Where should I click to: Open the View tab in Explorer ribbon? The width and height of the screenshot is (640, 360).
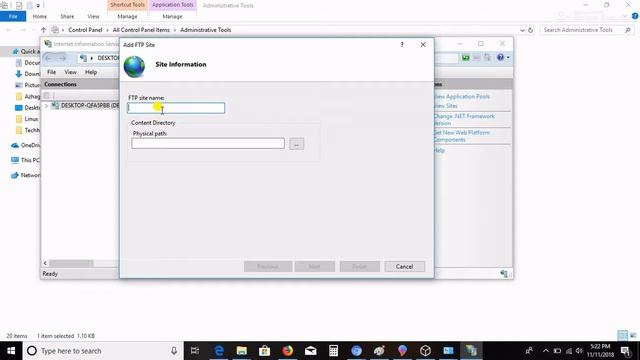93,16
